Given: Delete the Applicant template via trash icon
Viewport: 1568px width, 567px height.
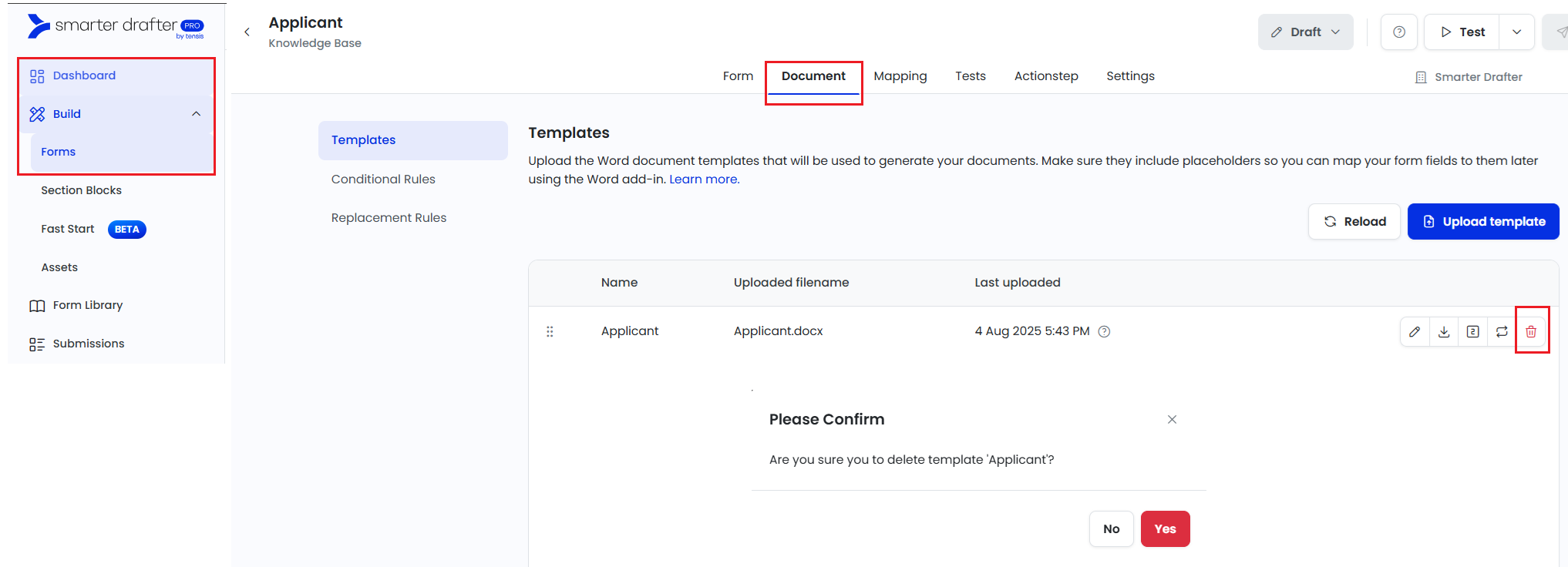Looking at the screenshot, I should [1531, 331].
